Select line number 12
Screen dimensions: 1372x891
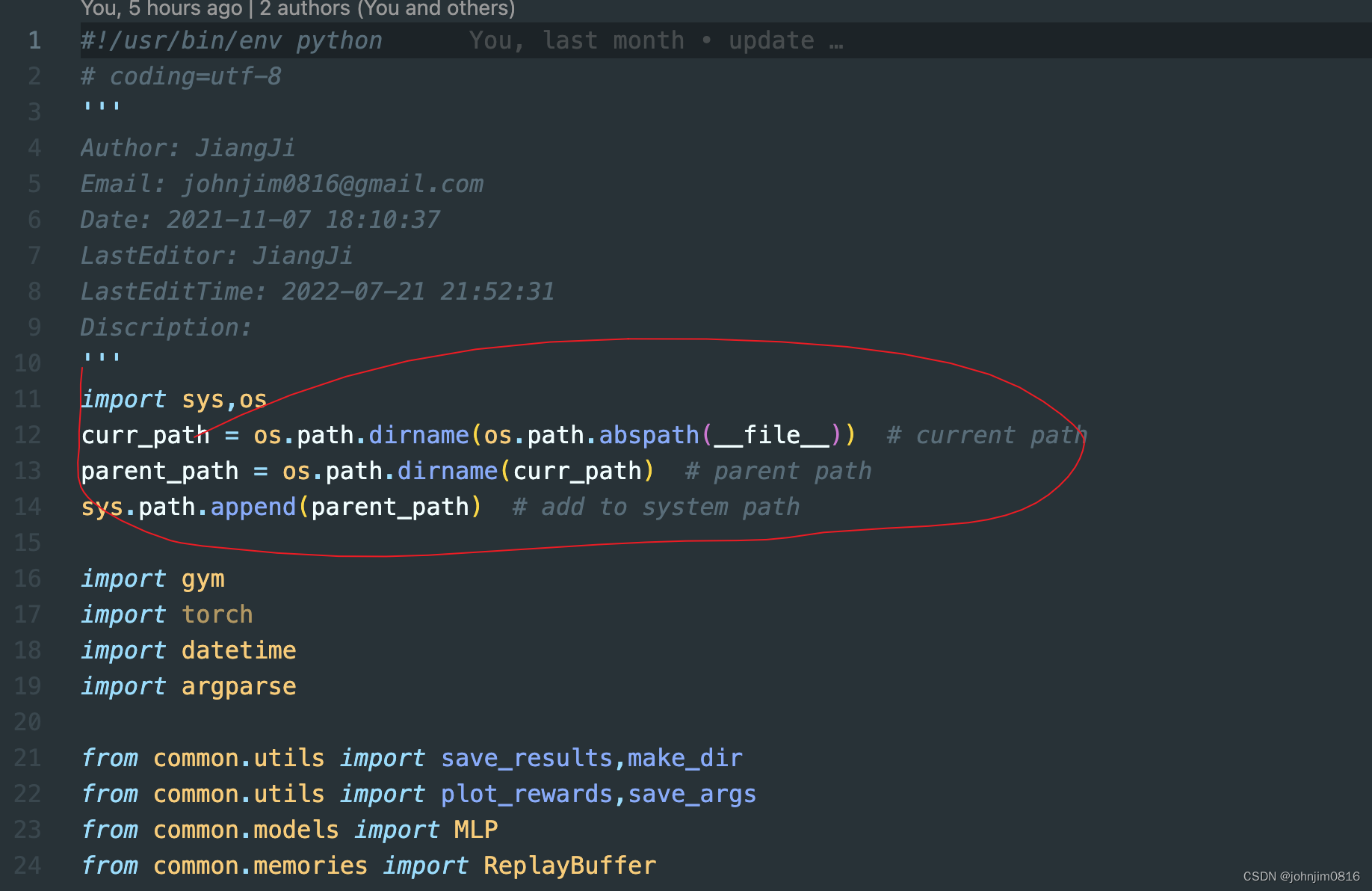point(28,435)
